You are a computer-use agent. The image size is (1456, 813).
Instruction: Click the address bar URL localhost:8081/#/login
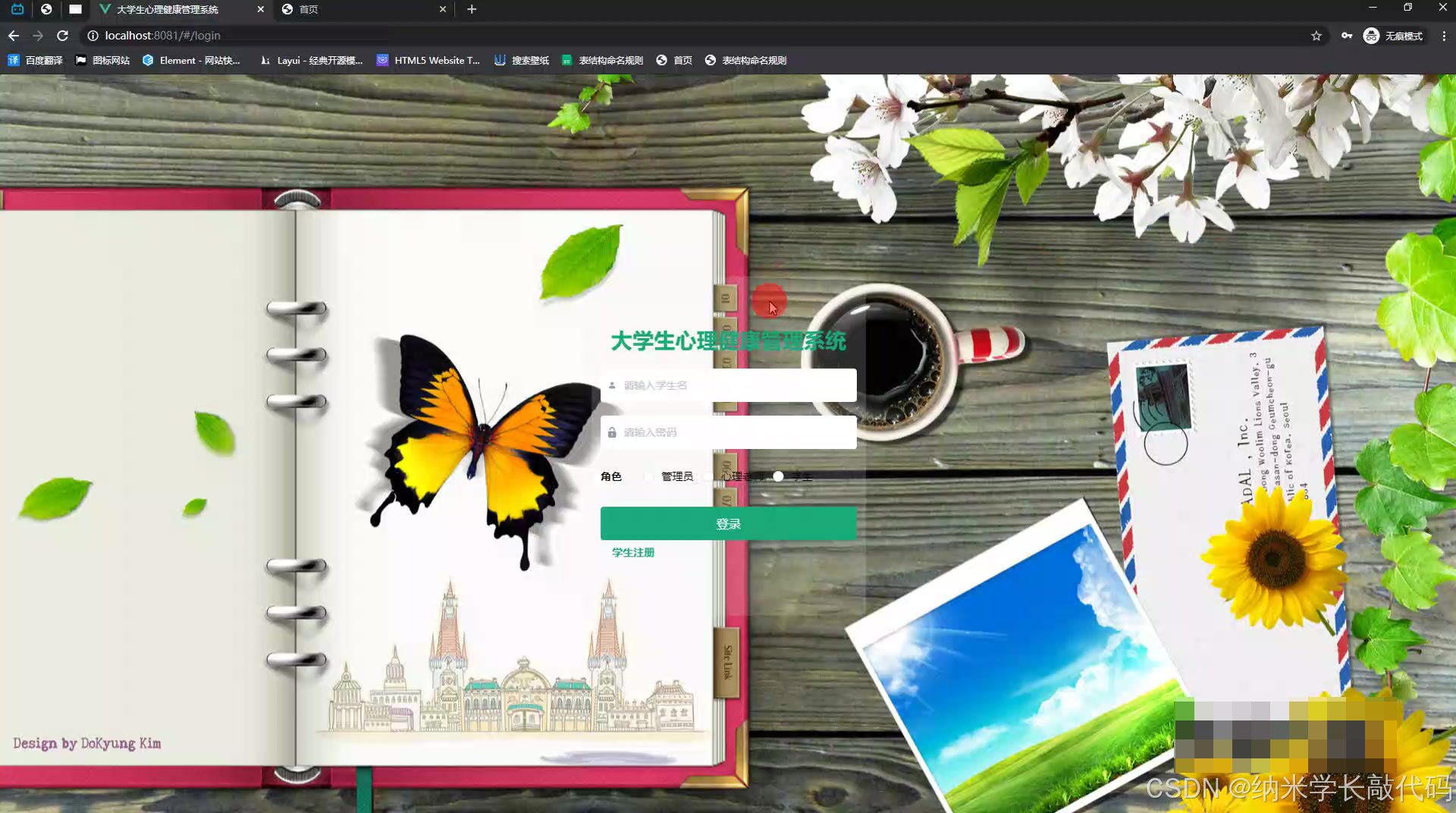pyautogui.click(x=163, y=36)
